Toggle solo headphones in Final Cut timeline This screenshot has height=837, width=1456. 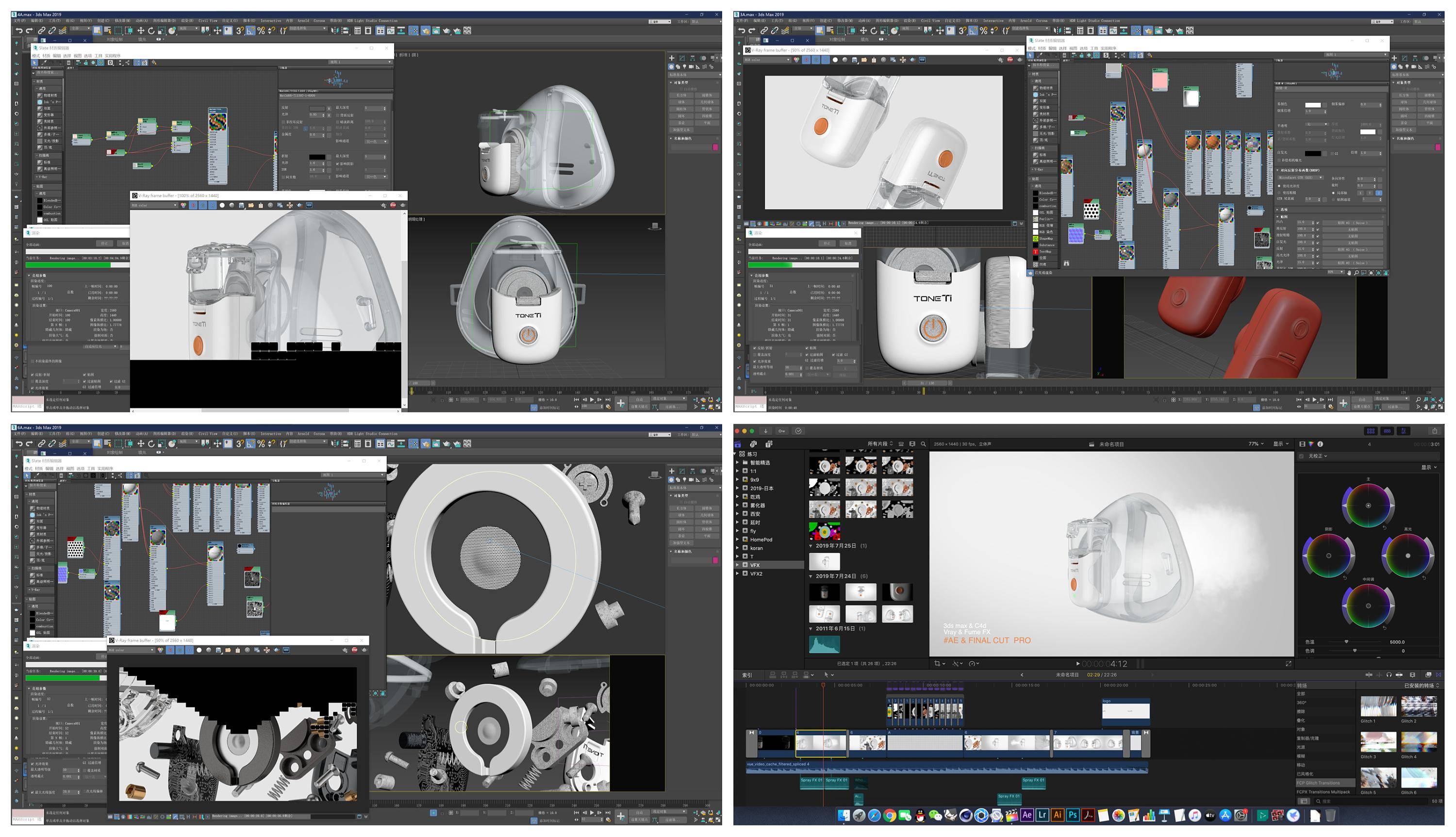(1389, 675)
